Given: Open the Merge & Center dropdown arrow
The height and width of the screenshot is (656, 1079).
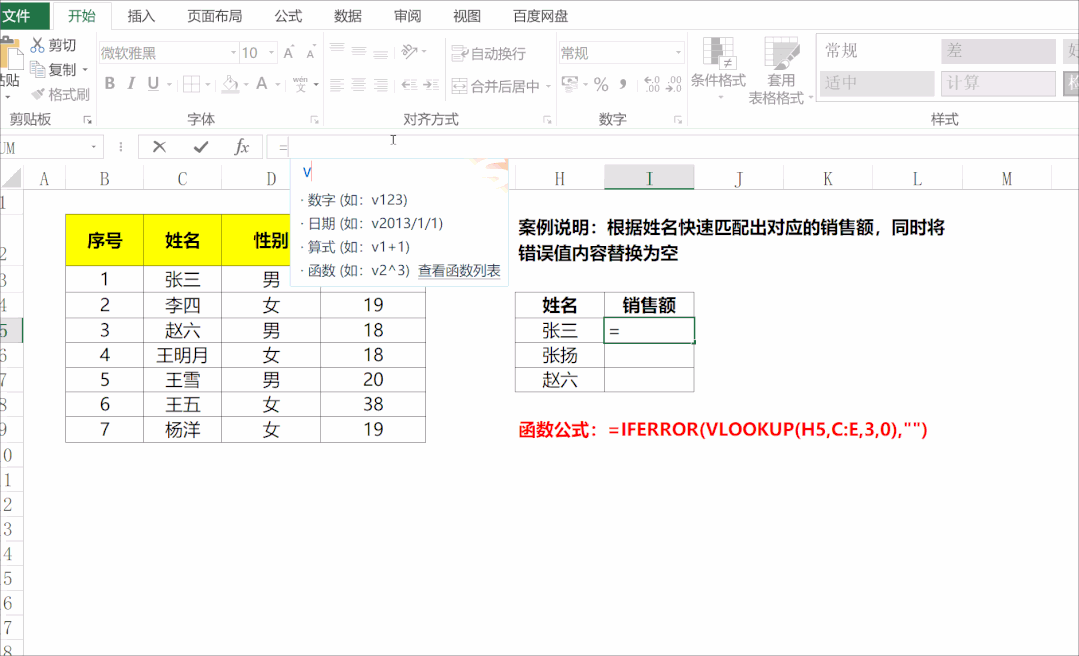Looking at the screenshot, I should pyautogui.click(x=548, y=86).
